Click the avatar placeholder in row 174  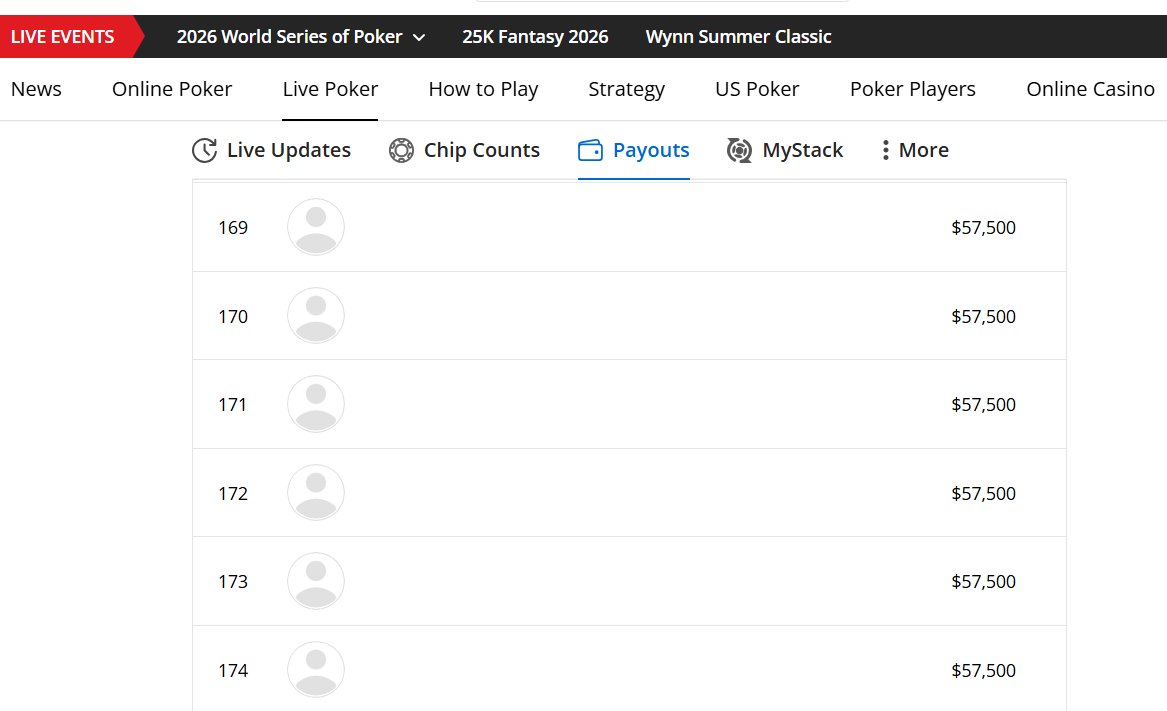tap(316, 670)
